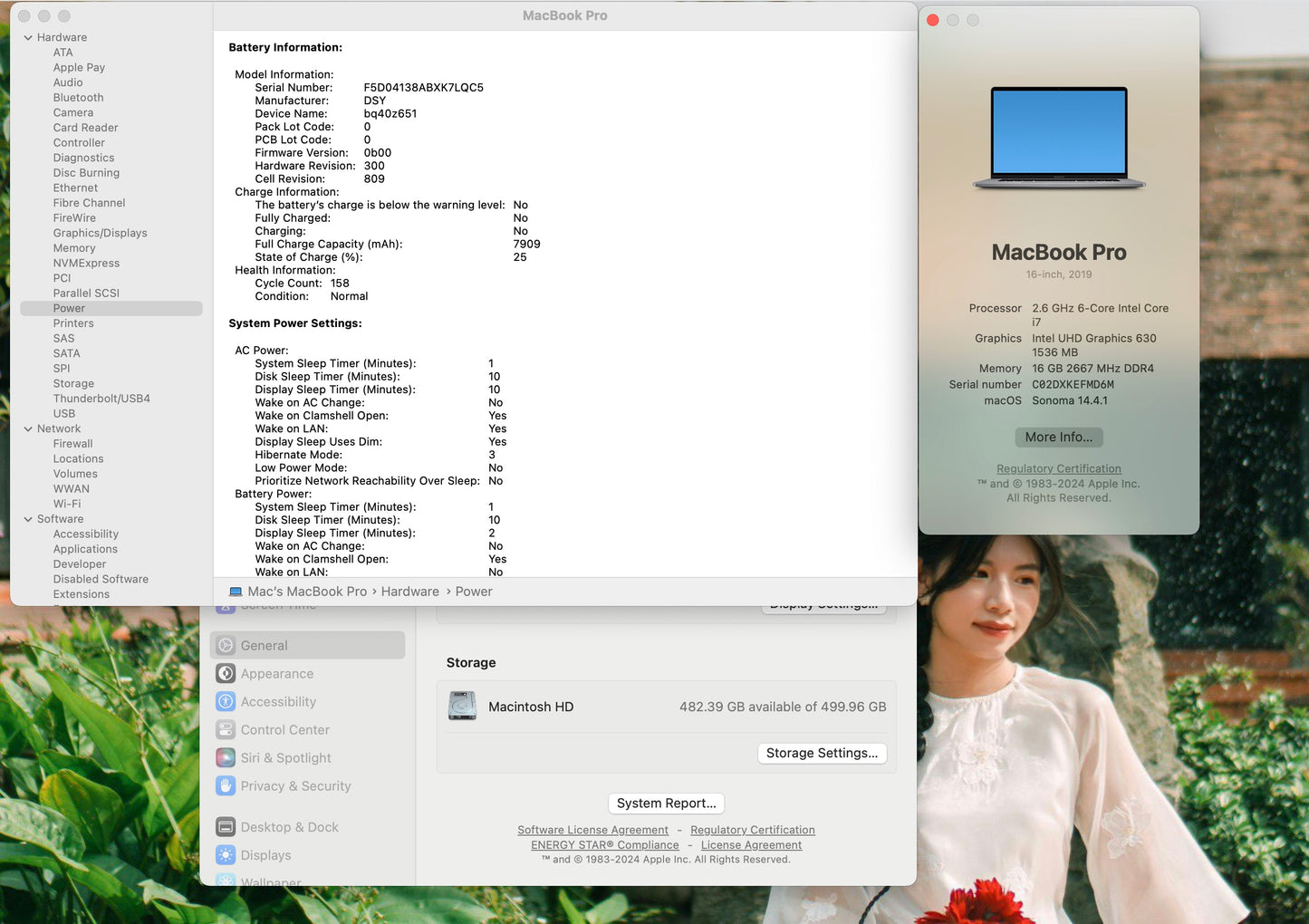The height and width of the screenshot is (924, 1309).
Task: Click the Desktop & Dock icon
Action: (226, 827)
